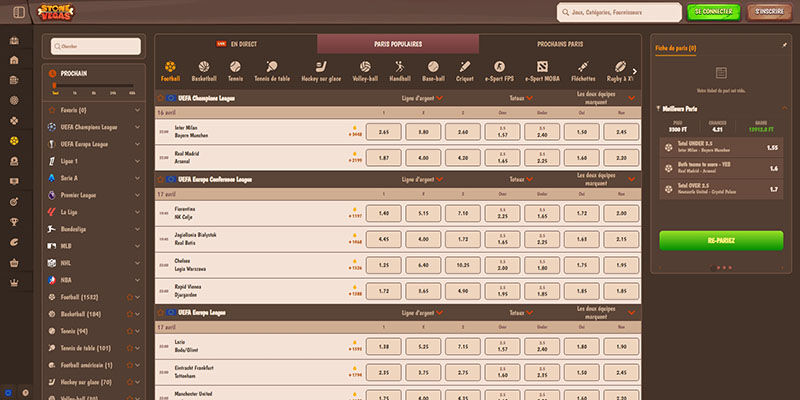The width and height of the screenshot is (800, 400).
Task: Star the Tennis de table (101) entry
Action: click(x=130, y=348)
